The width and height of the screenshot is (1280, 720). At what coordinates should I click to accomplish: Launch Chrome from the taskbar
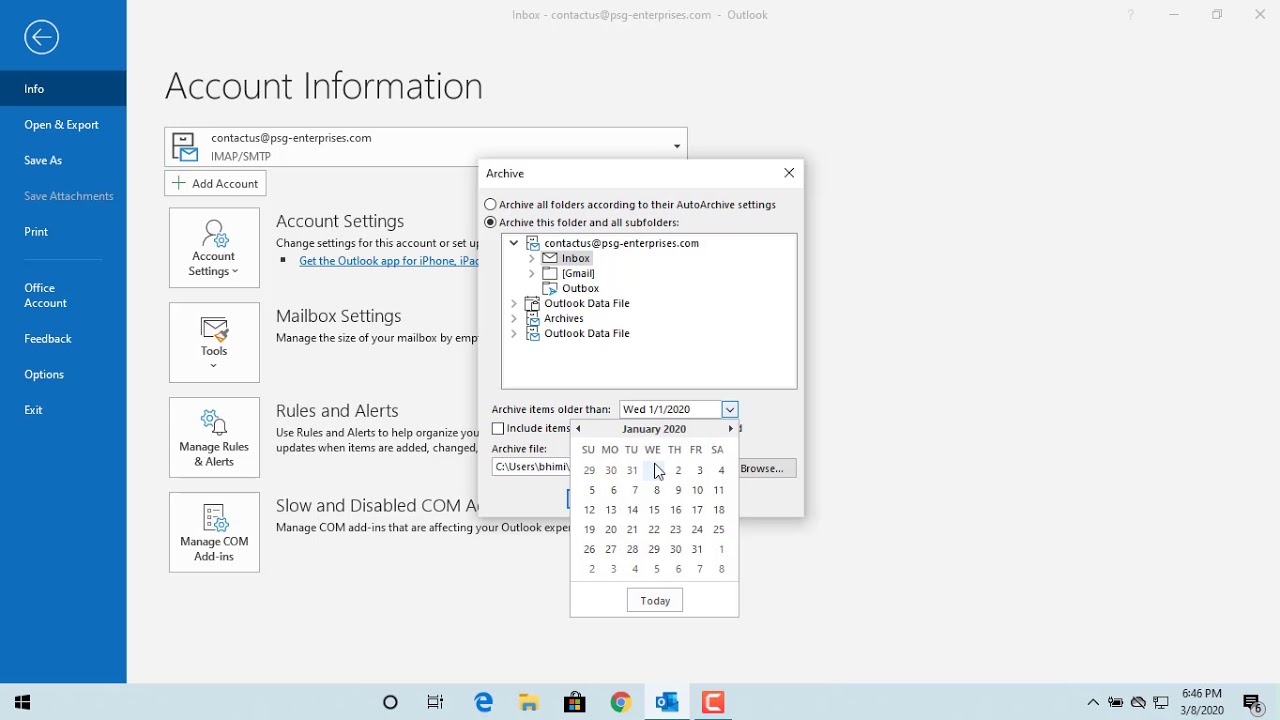[x=620, y=702]
